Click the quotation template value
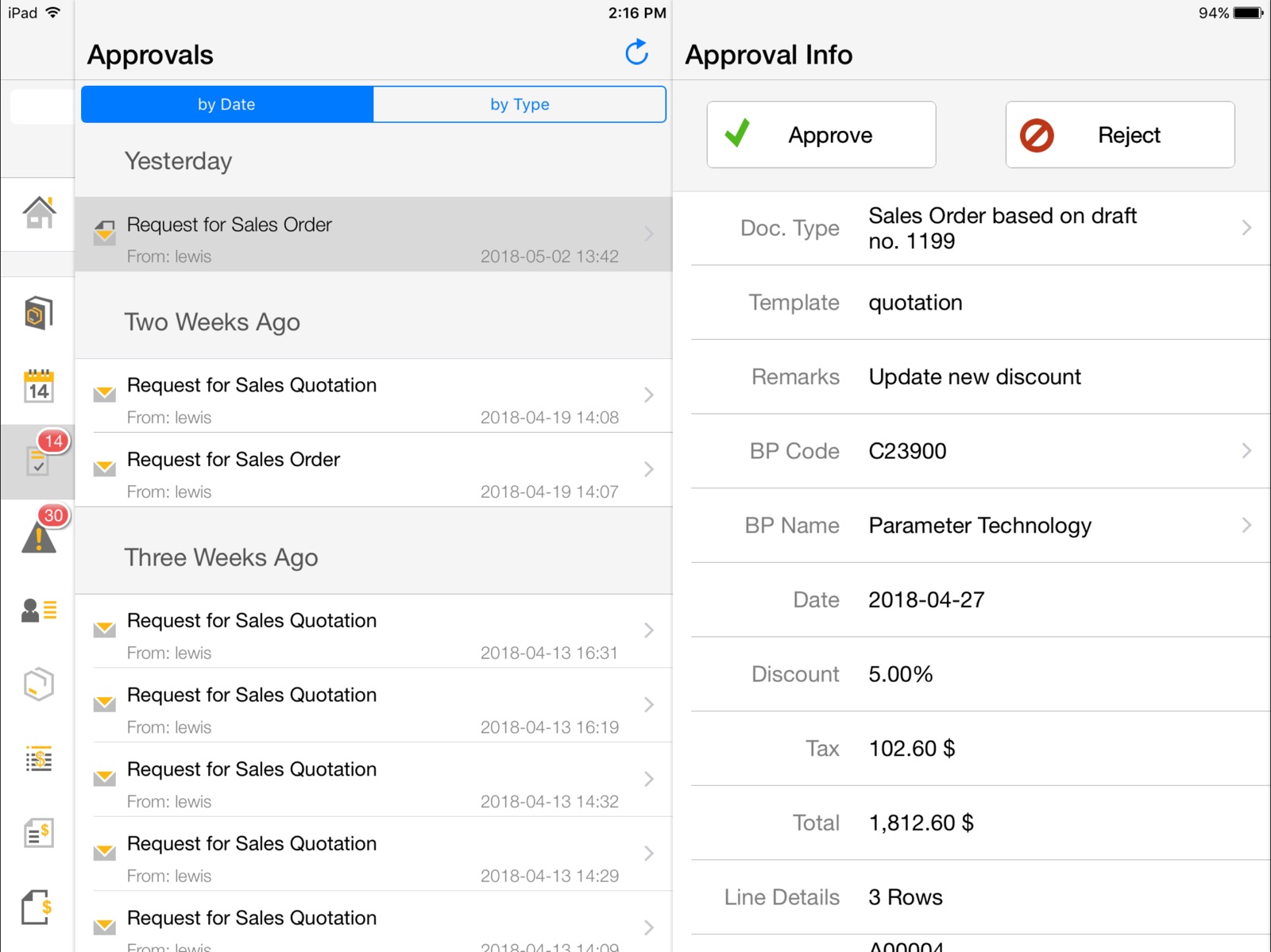This screenshot has height=952, width=1271. [915, 303]
